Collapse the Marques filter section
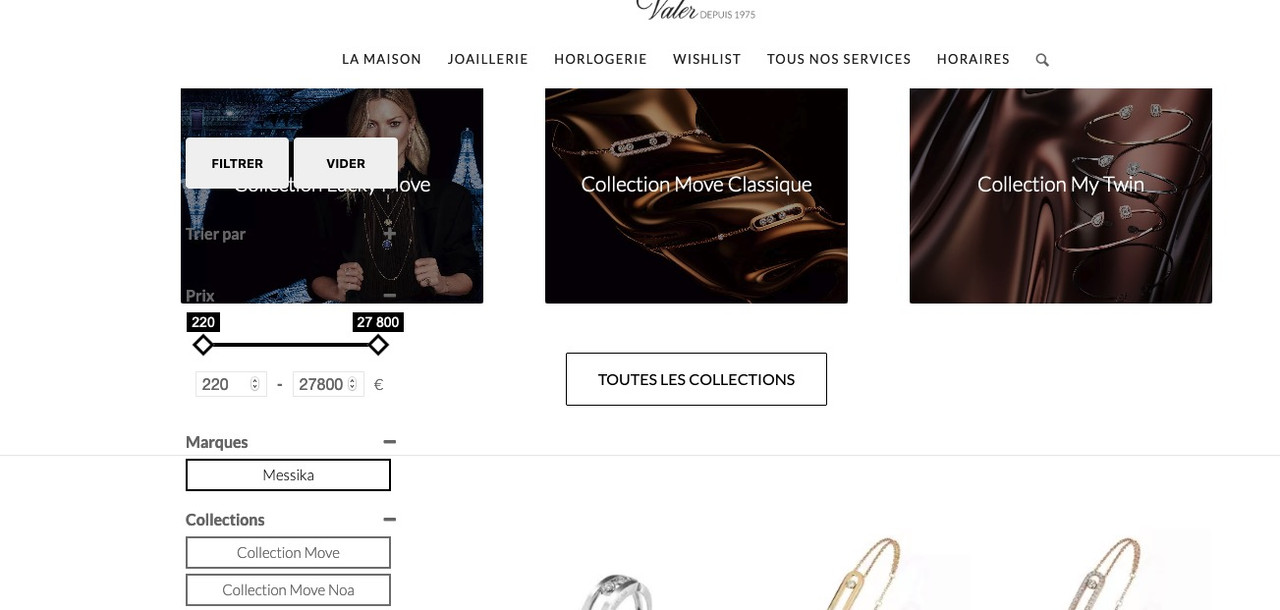Image resolution: width=1280 pixels, height=610 pixels. click(x=390, y=442)
